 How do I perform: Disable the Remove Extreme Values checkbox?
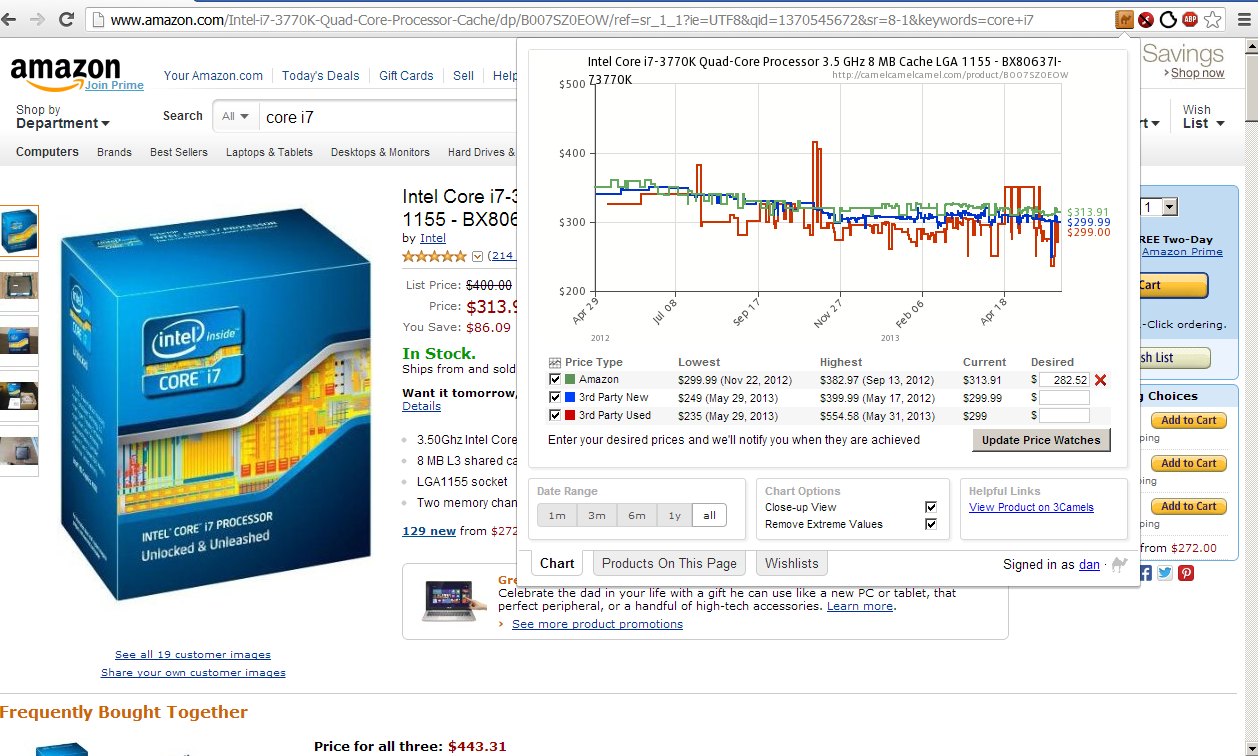point(931,524)
